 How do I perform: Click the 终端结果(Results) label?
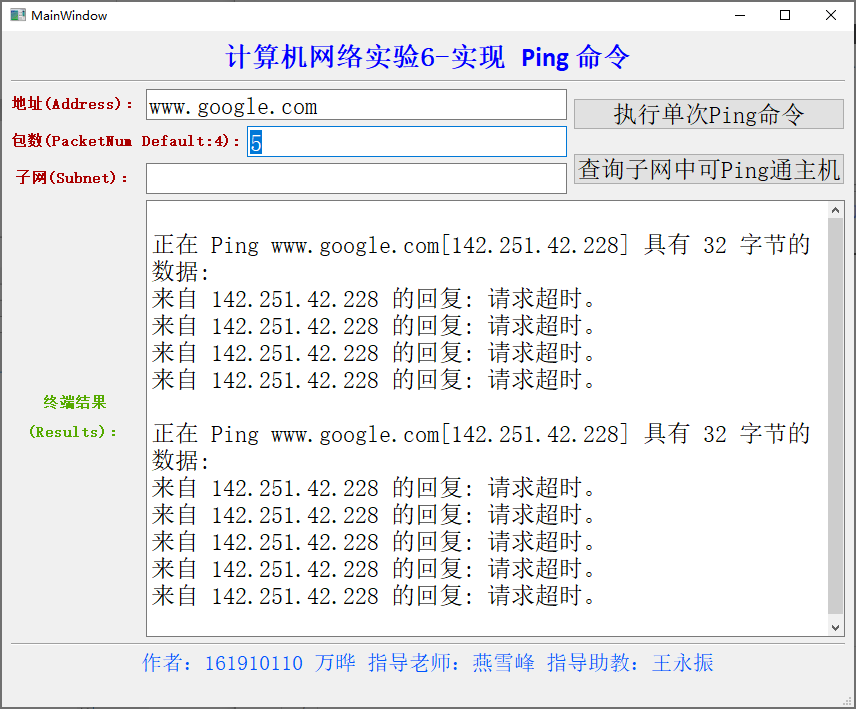tap(73, 413)
